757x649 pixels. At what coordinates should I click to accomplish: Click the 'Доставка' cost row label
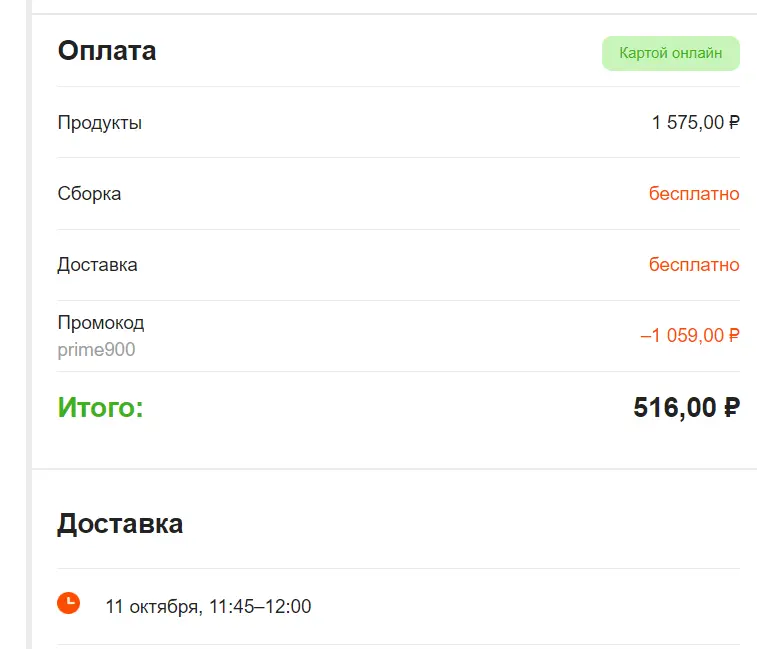tap(98, 265)
